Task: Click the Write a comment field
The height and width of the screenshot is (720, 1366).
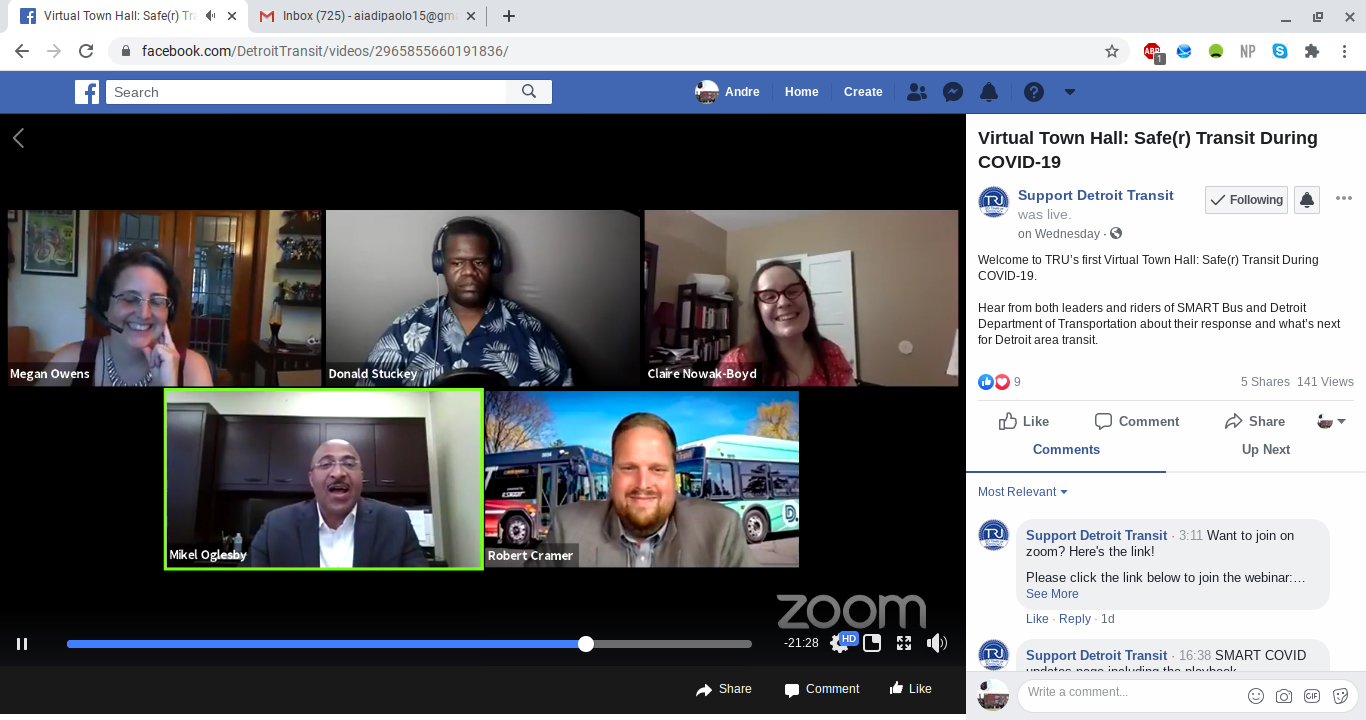Action: tap(1130, 692)
